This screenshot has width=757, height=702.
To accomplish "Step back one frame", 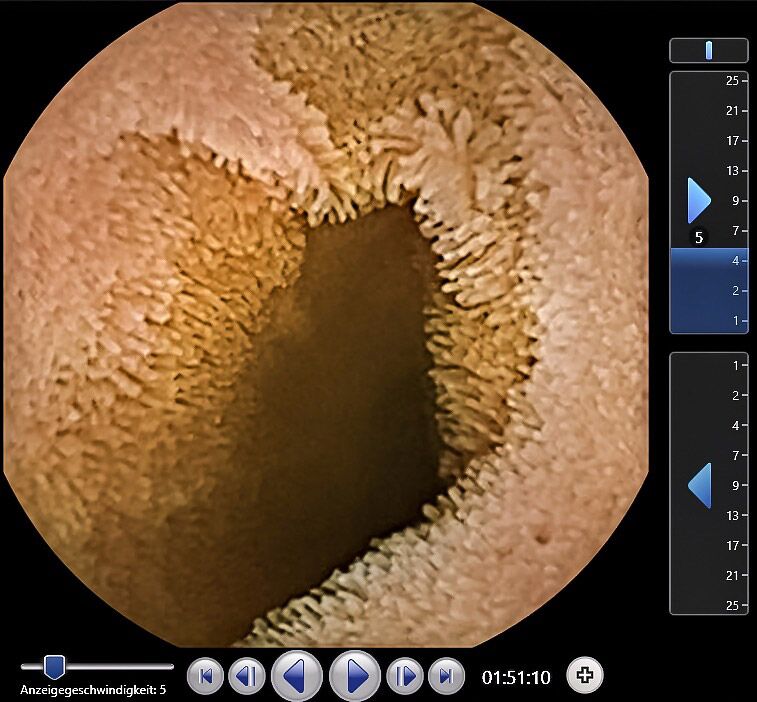I will coord(246,677).
